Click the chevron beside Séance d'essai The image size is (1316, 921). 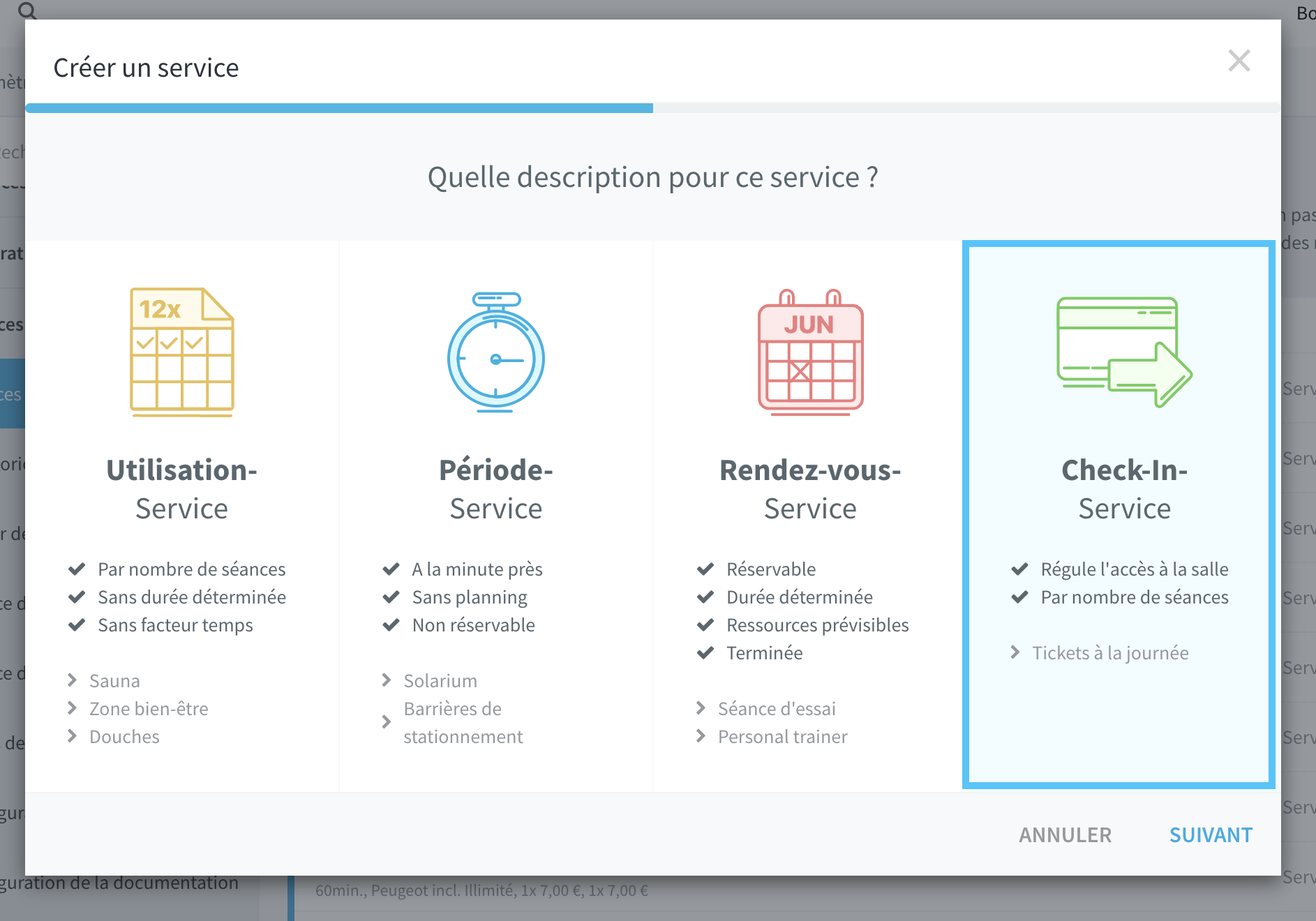coord(701,708)
